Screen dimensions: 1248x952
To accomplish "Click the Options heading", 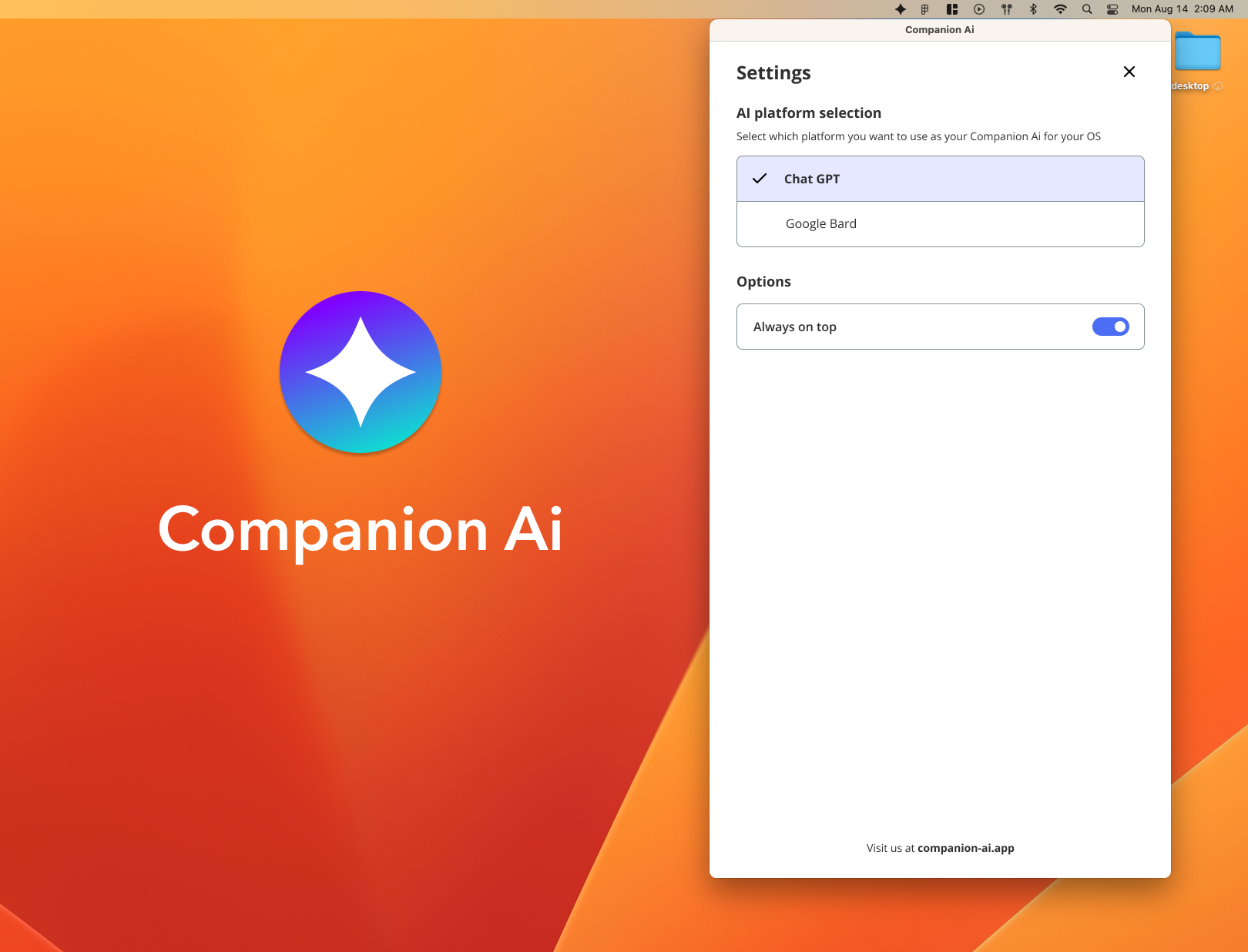I will (x=763, y=282).
